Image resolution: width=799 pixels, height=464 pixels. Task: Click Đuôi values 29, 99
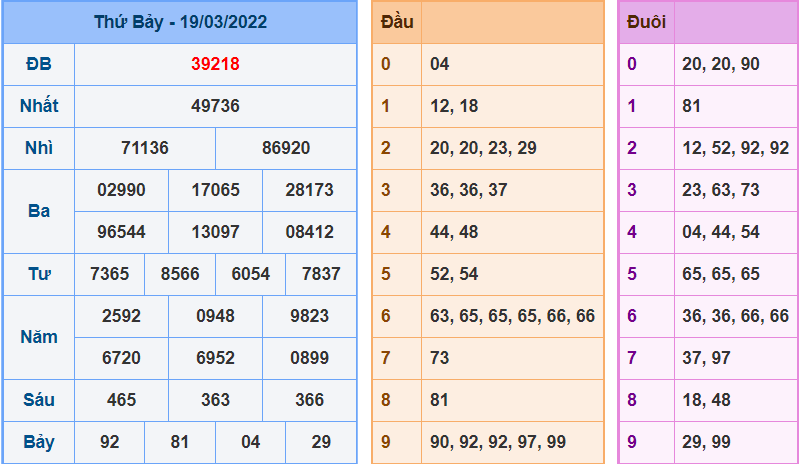tap(706, 442)
